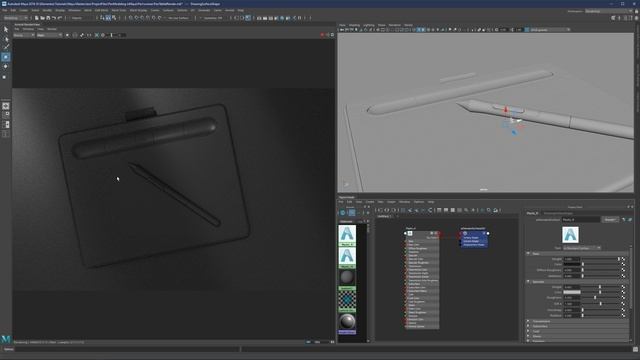Screen dimensions: 640x360
Task: Select gray lambert sphere thumbnail in browser
Action: click(347, 277)
